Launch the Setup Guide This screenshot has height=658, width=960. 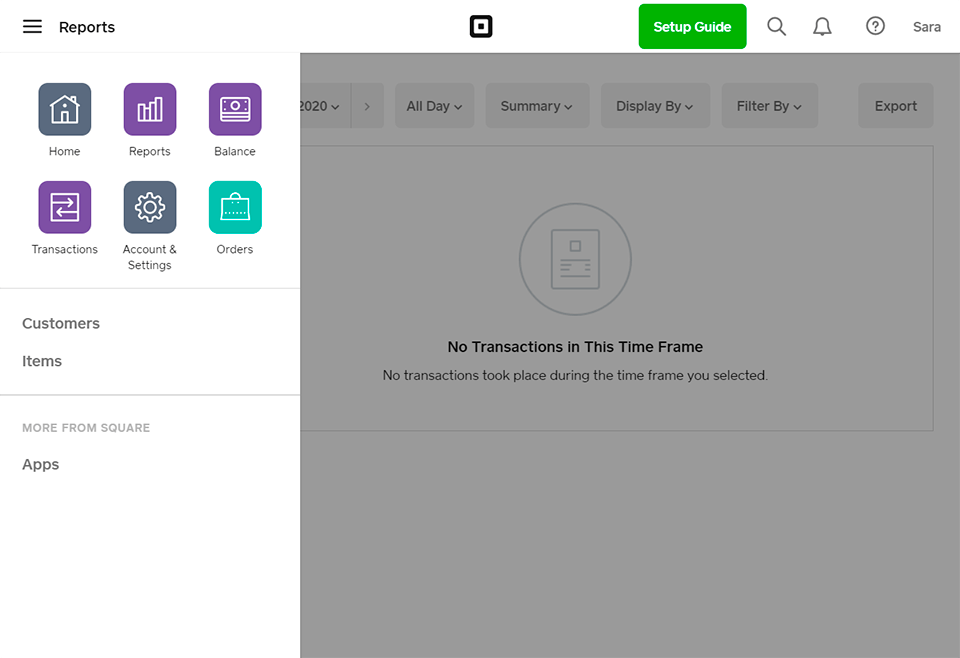(x=692, y=26)
